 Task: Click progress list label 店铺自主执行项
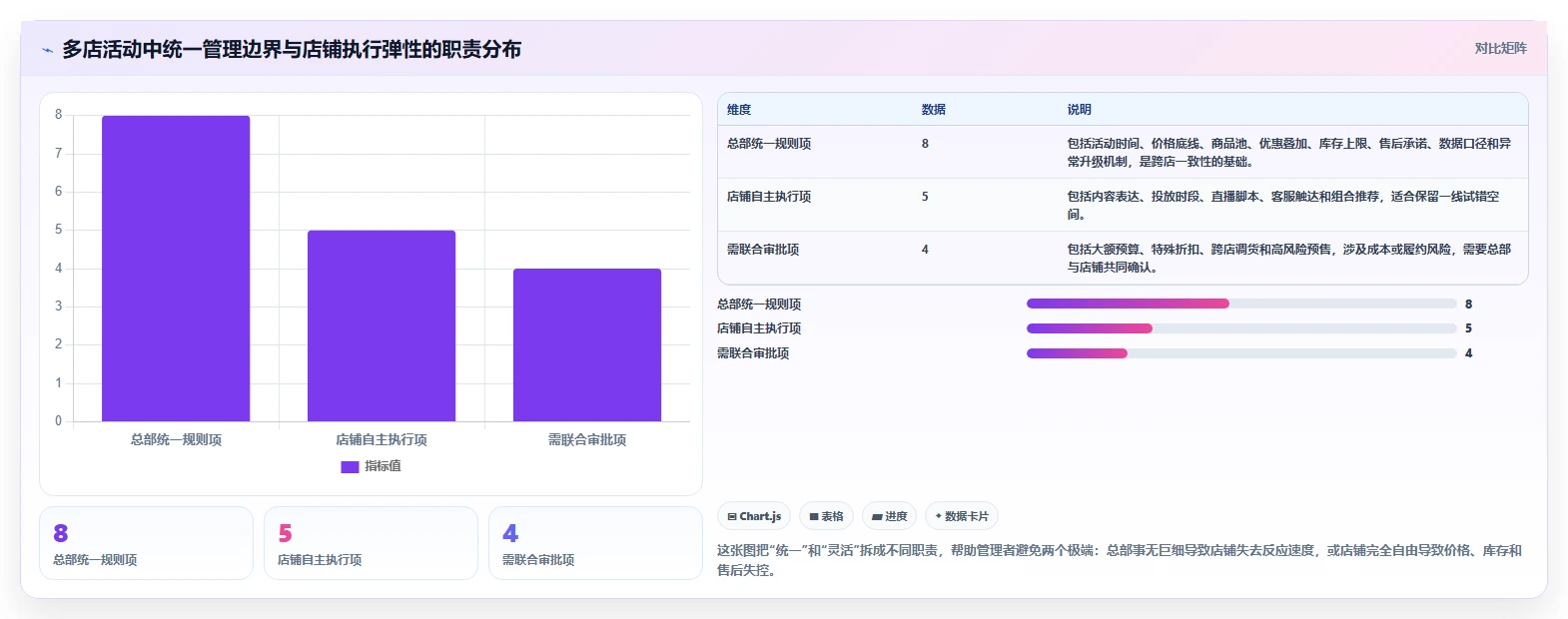click(759, 328)
